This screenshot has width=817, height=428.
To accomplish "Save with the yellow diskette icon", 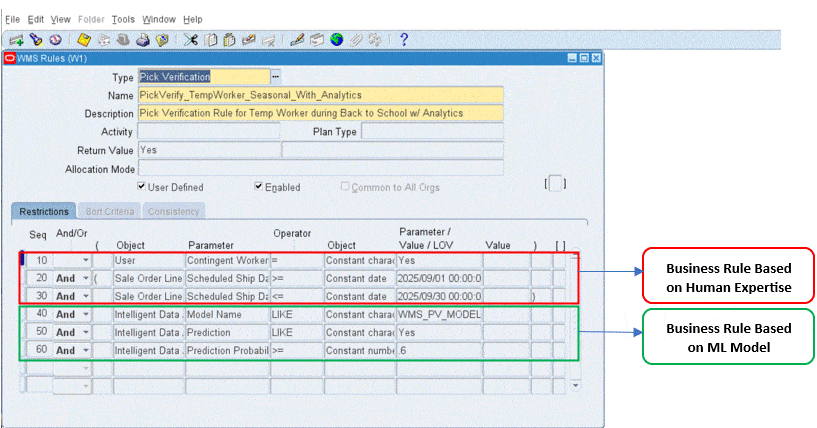I will pyautogui.click(x=84, y=40).
